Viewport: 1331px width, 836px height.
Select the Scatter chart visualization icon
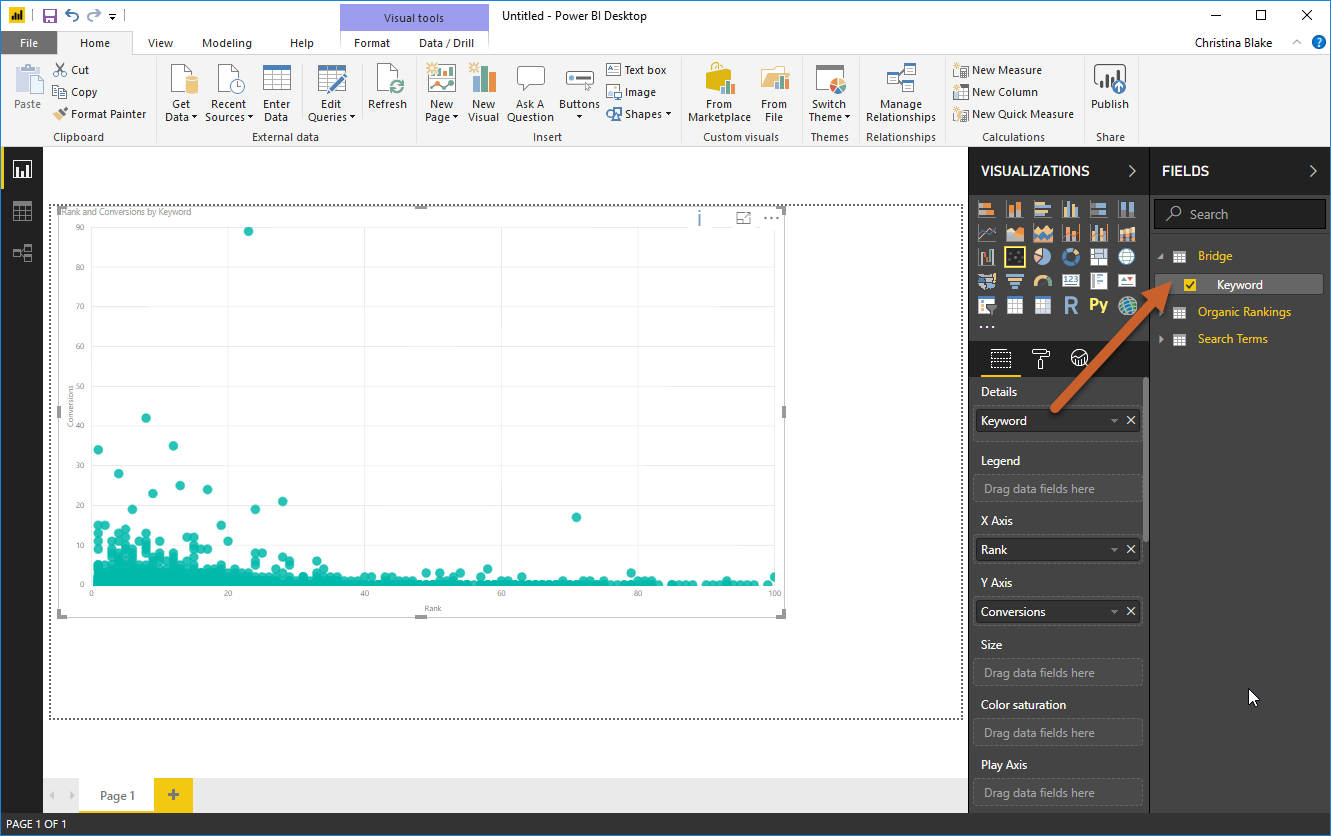point(1015,256)
